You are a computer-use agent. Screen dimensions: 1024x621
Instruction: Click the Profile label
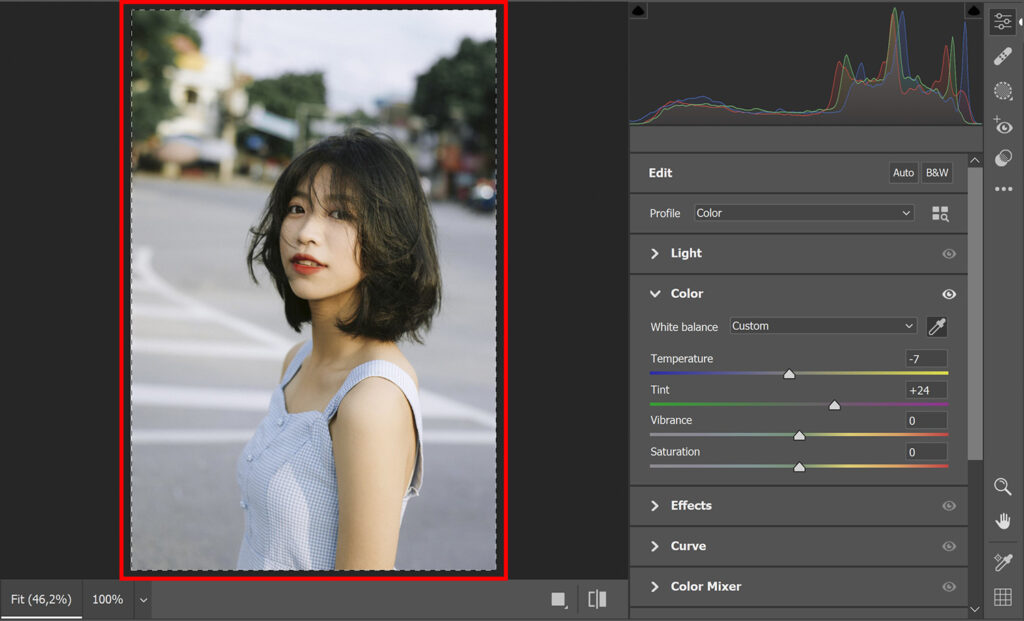[x=665, y=214]
